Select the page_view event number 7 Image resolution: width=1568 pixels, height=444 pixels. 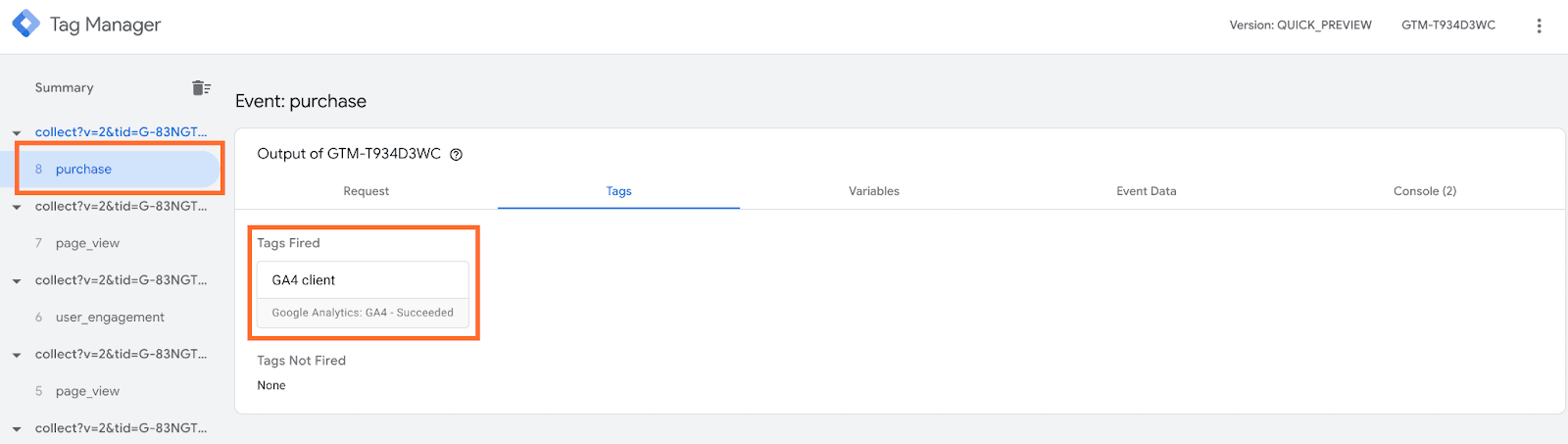coord(87,243)
